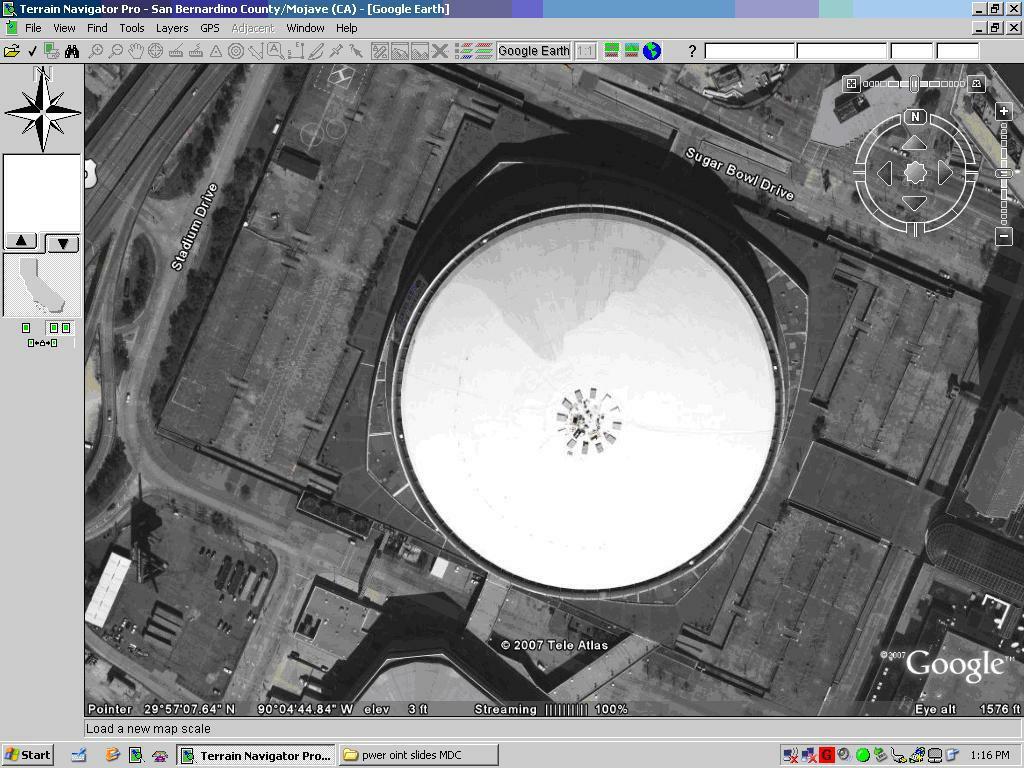Open the GPS menu

pos(210,28)
